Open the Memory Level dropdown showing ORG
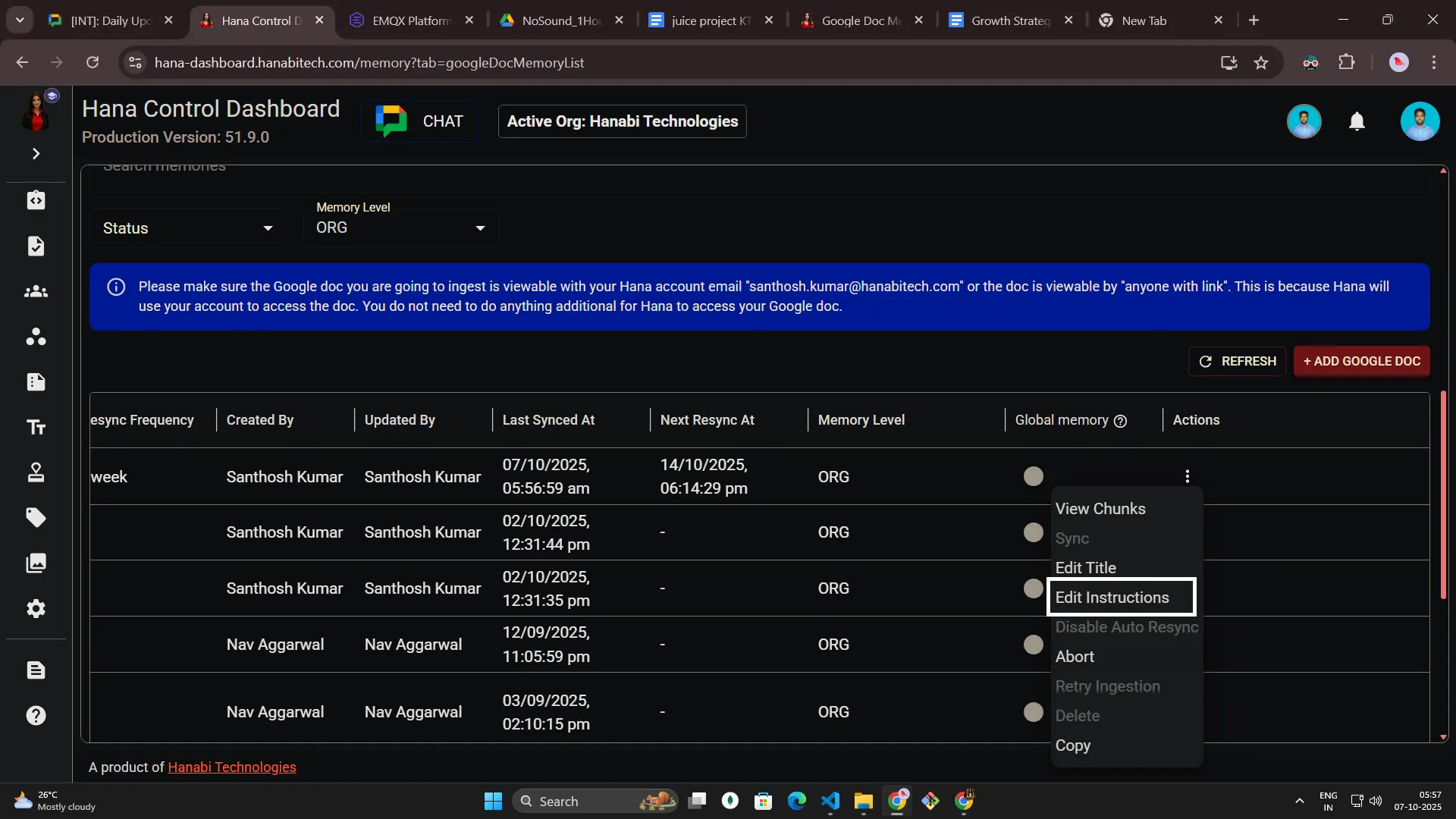Screen dimensions: 1456x819 pyautogui.click(x=400, y=227)
